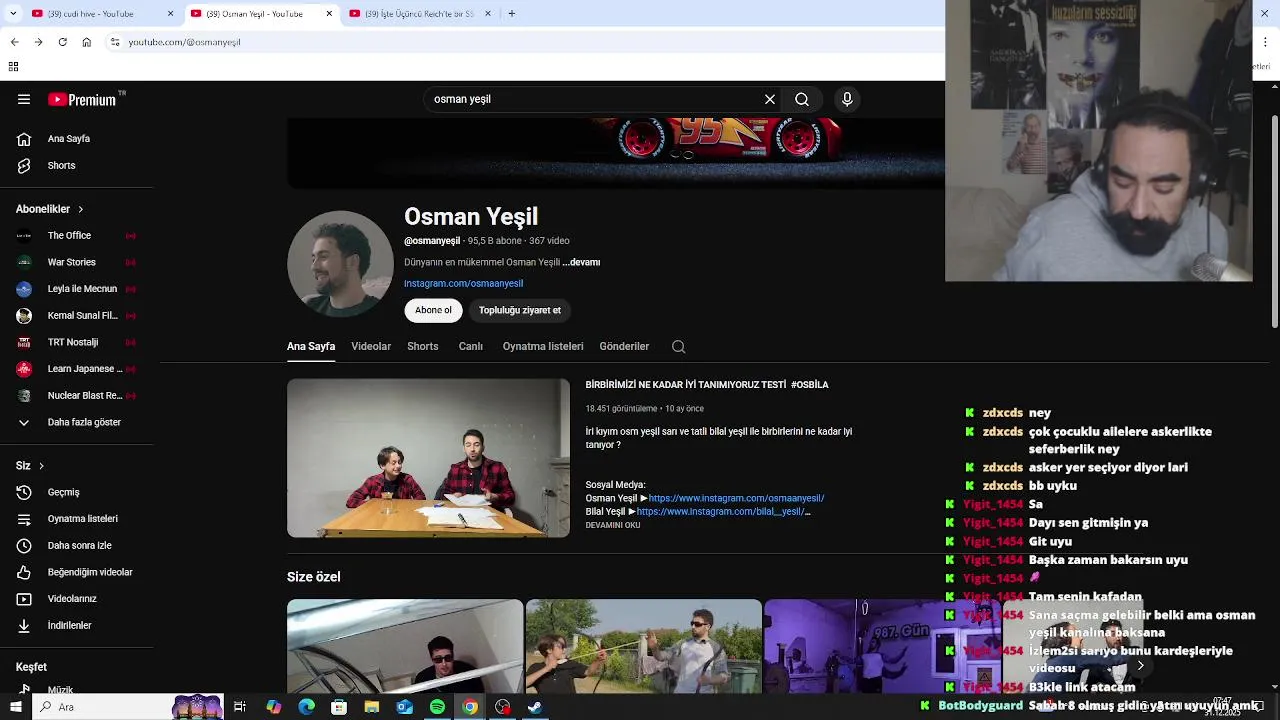Clear the search box with the X
Screen dimensions: 1280x720
[770, 99]
